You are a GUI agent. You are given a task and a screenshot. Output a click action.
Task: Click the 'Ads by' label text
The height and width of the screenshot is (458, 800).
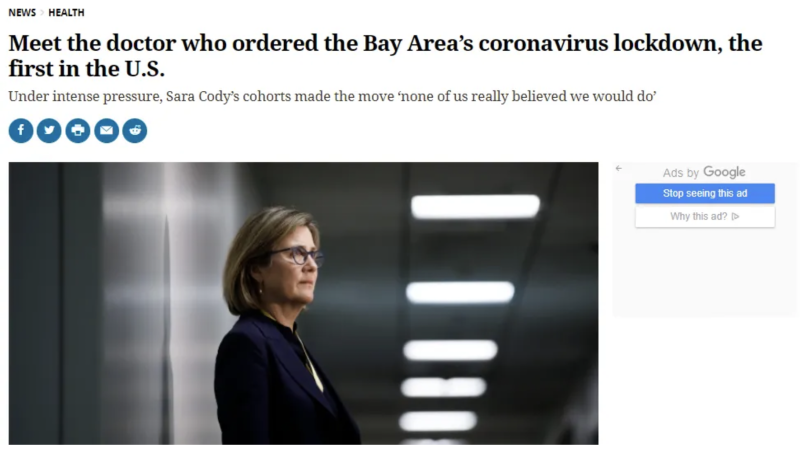pyautogui.click(x=681, y=173)
